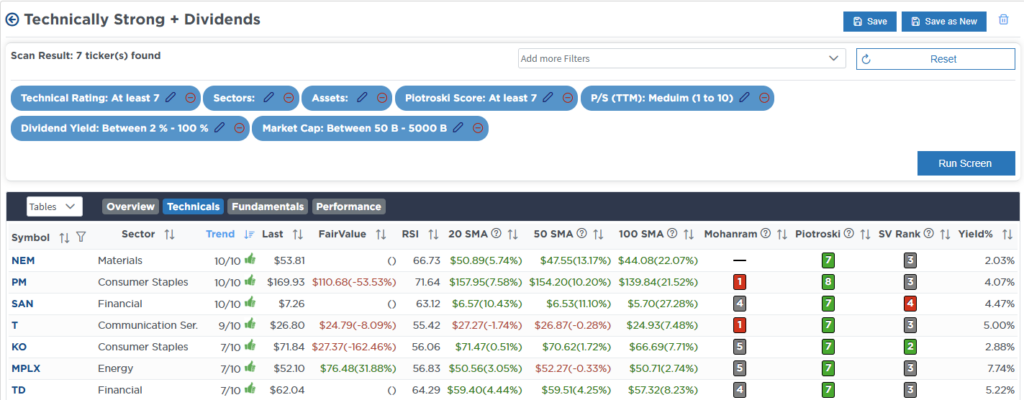Sort by the SV Rank column arrows

coord(945,234)
